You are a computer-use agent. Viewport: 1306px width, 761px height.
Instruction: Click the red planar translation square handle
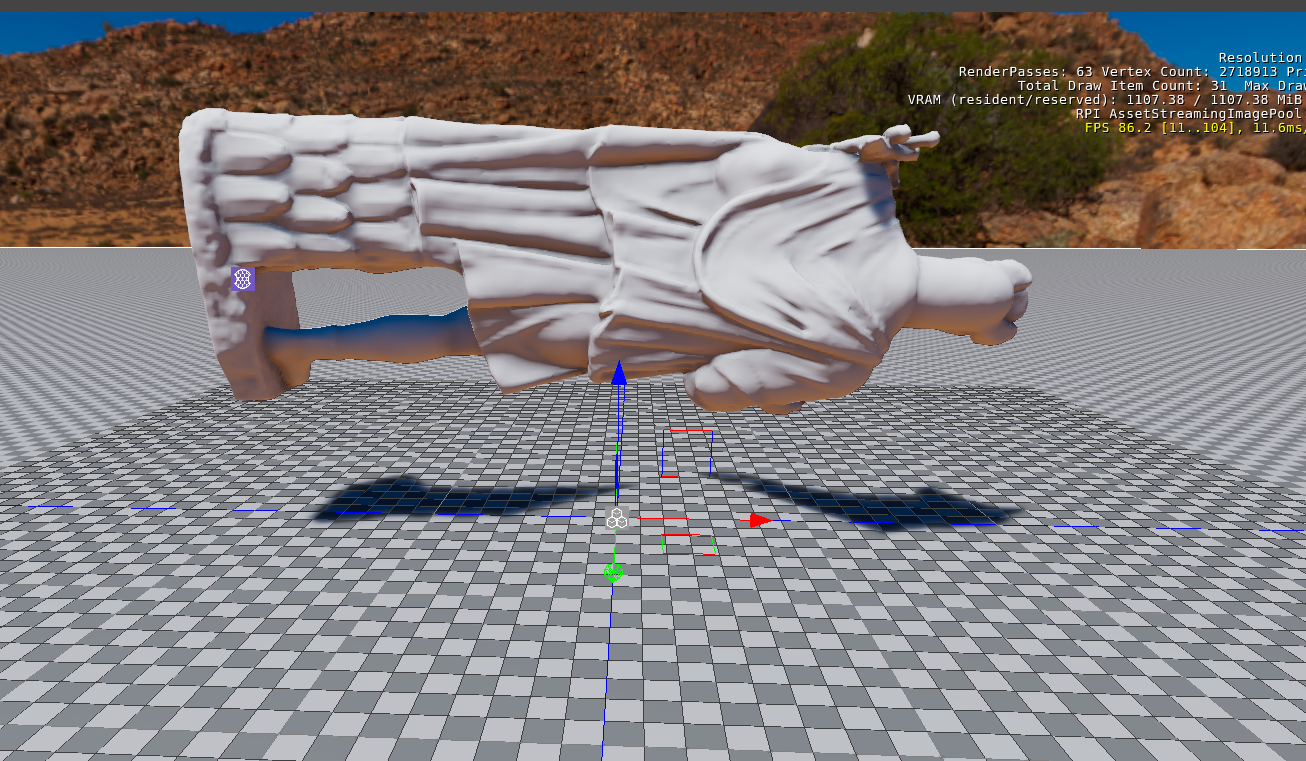click(x=686, y=452)
